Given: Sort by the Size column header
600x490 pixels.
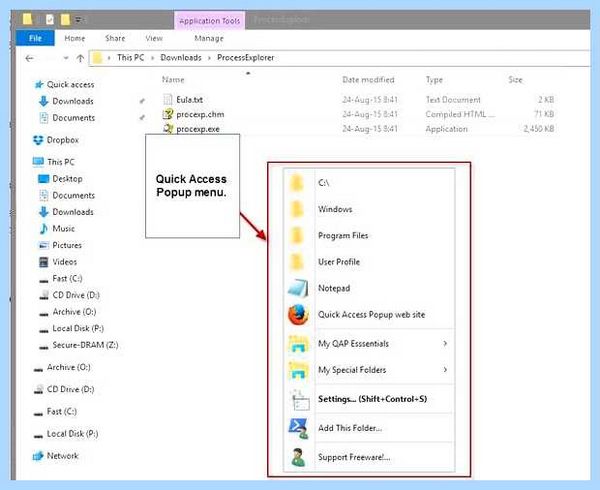Looking at the screenshot, I should [x=515, y=80].
